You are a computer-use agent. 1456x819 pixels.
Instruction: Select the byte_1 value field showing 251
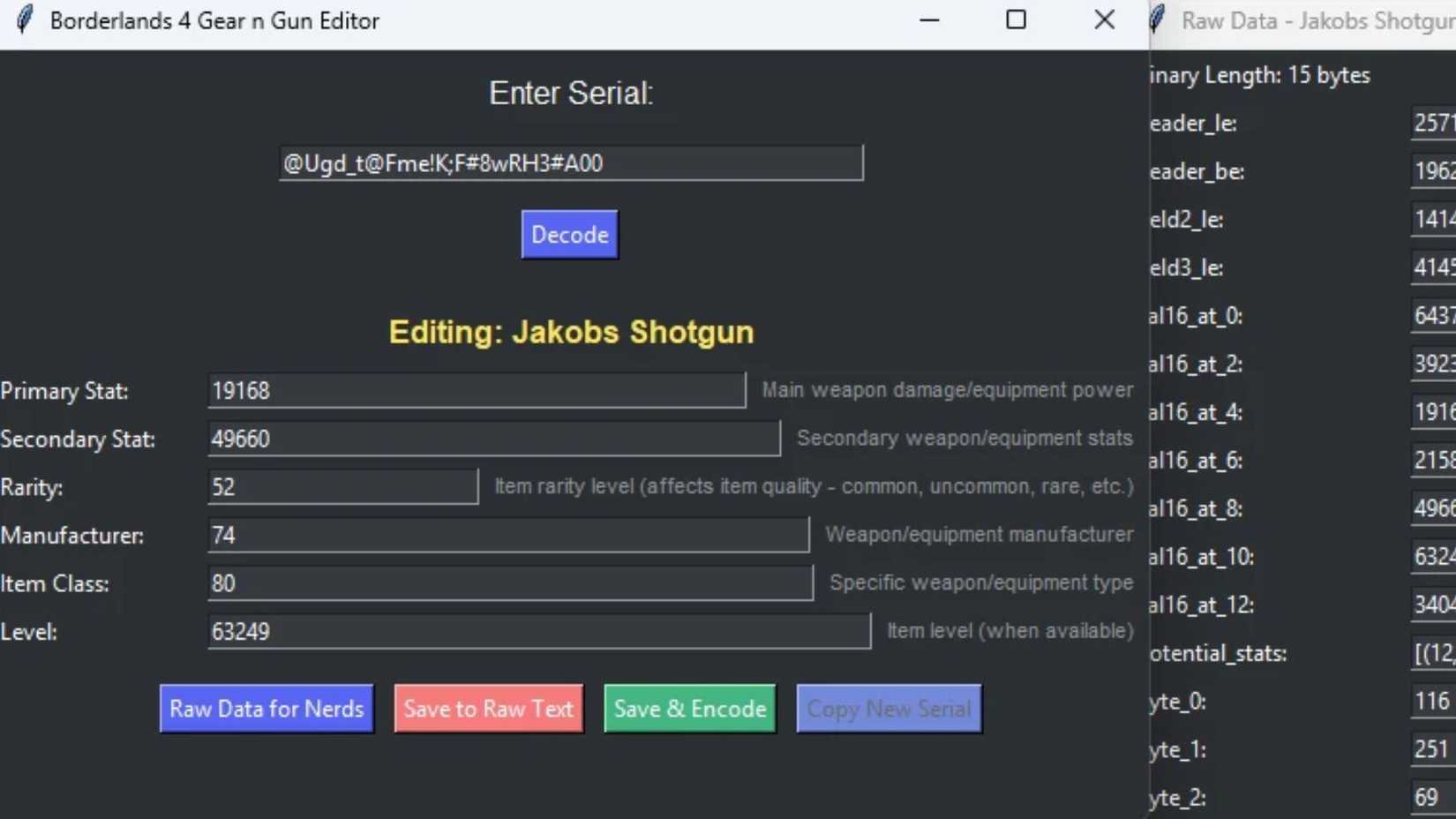point(1433,749)
